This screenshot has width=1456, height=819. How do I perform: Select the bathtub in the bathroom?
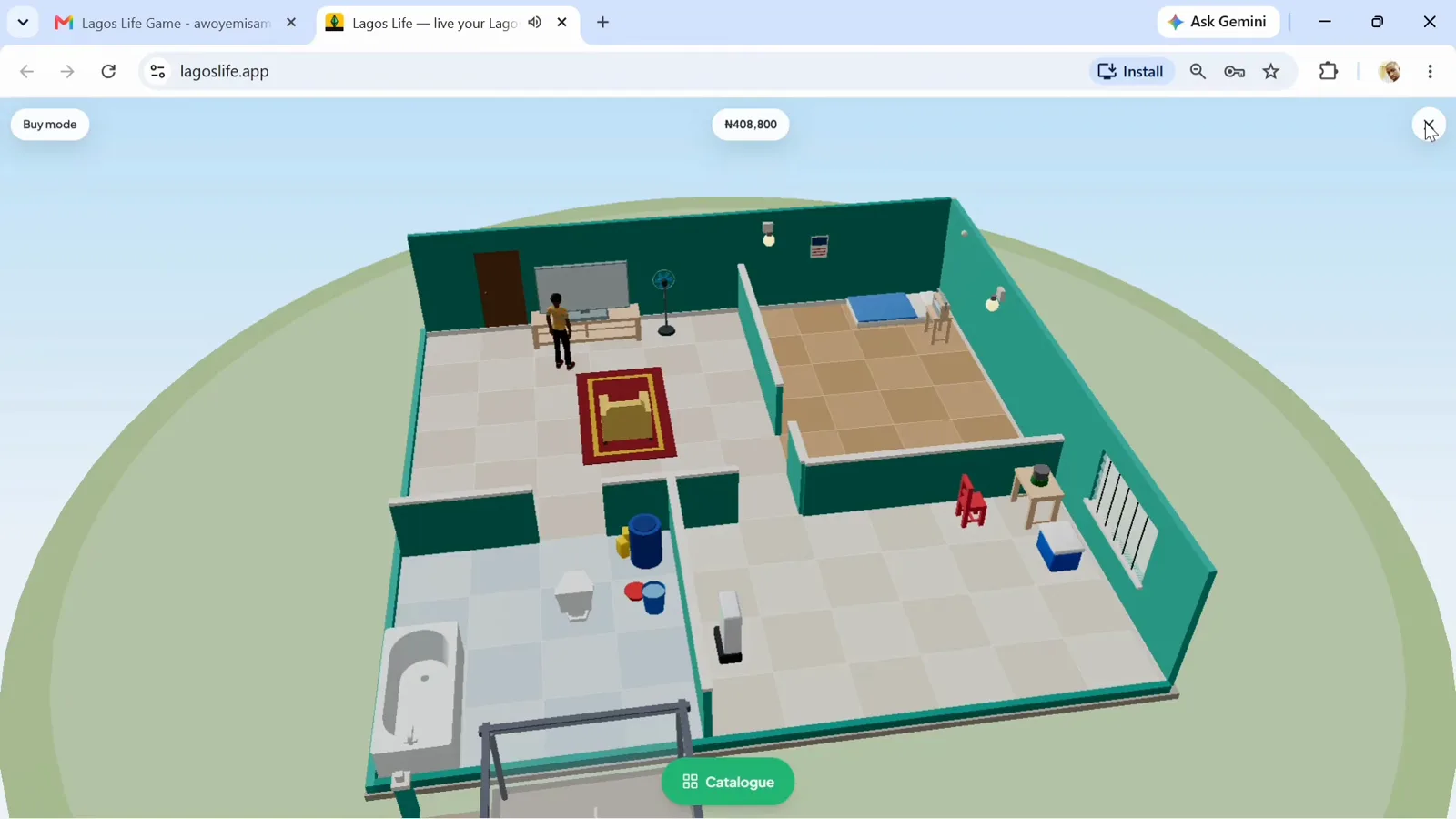(418, 697)
